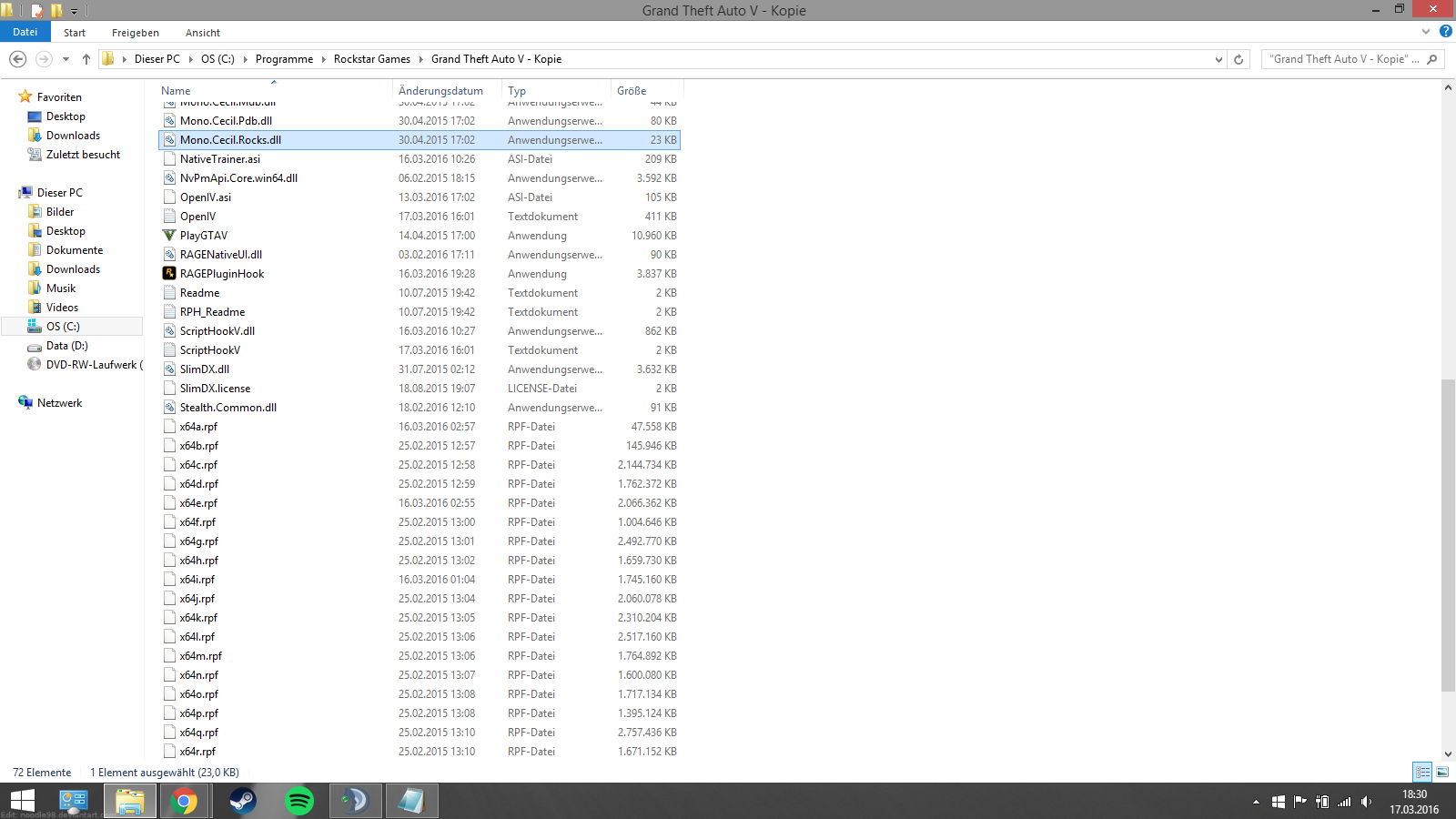1456x819 pixels.
Task: Open the address bar history dropdown
Action: click(x=1218, y=59)
